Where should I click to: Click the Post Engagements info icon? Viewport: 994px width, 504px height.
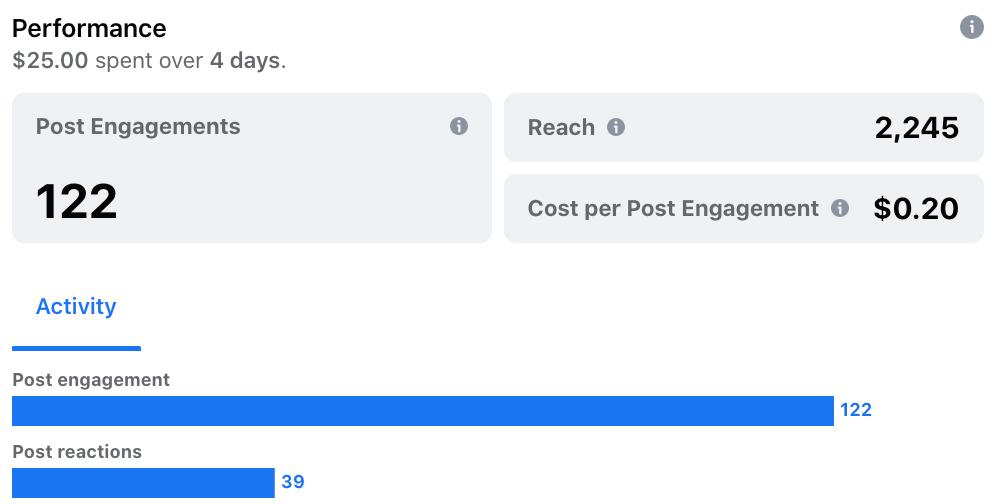[x=459, y=126]
